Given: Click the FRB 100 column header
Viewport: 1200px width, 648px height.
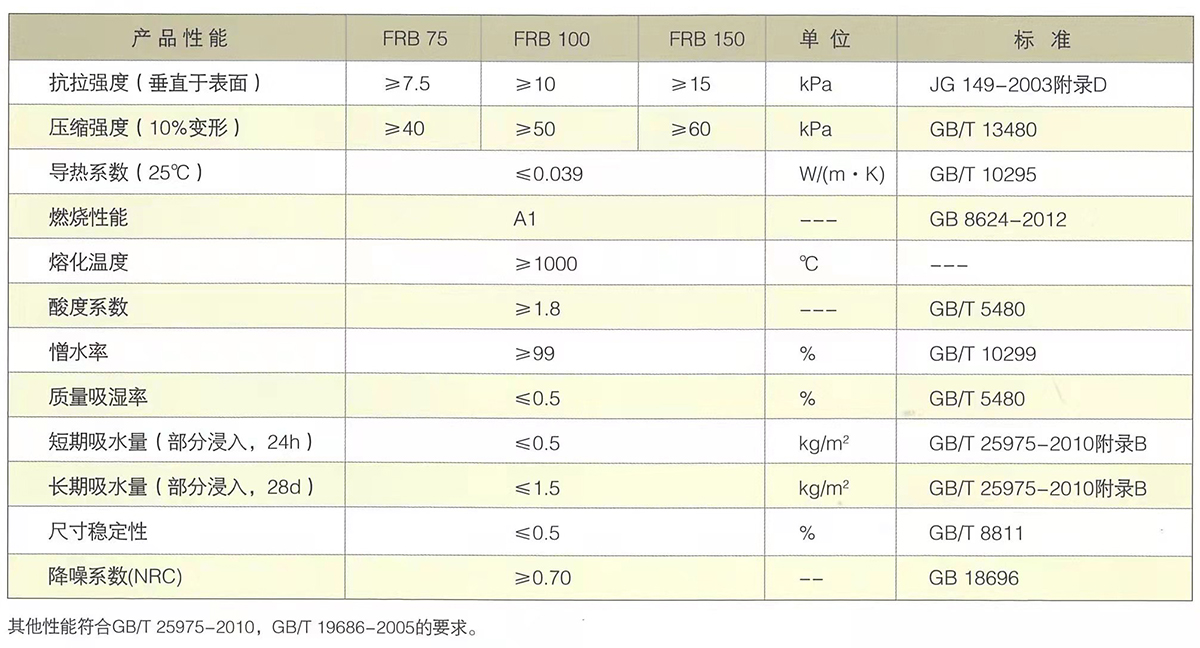Looking at the screenshot, I should 552,40.
